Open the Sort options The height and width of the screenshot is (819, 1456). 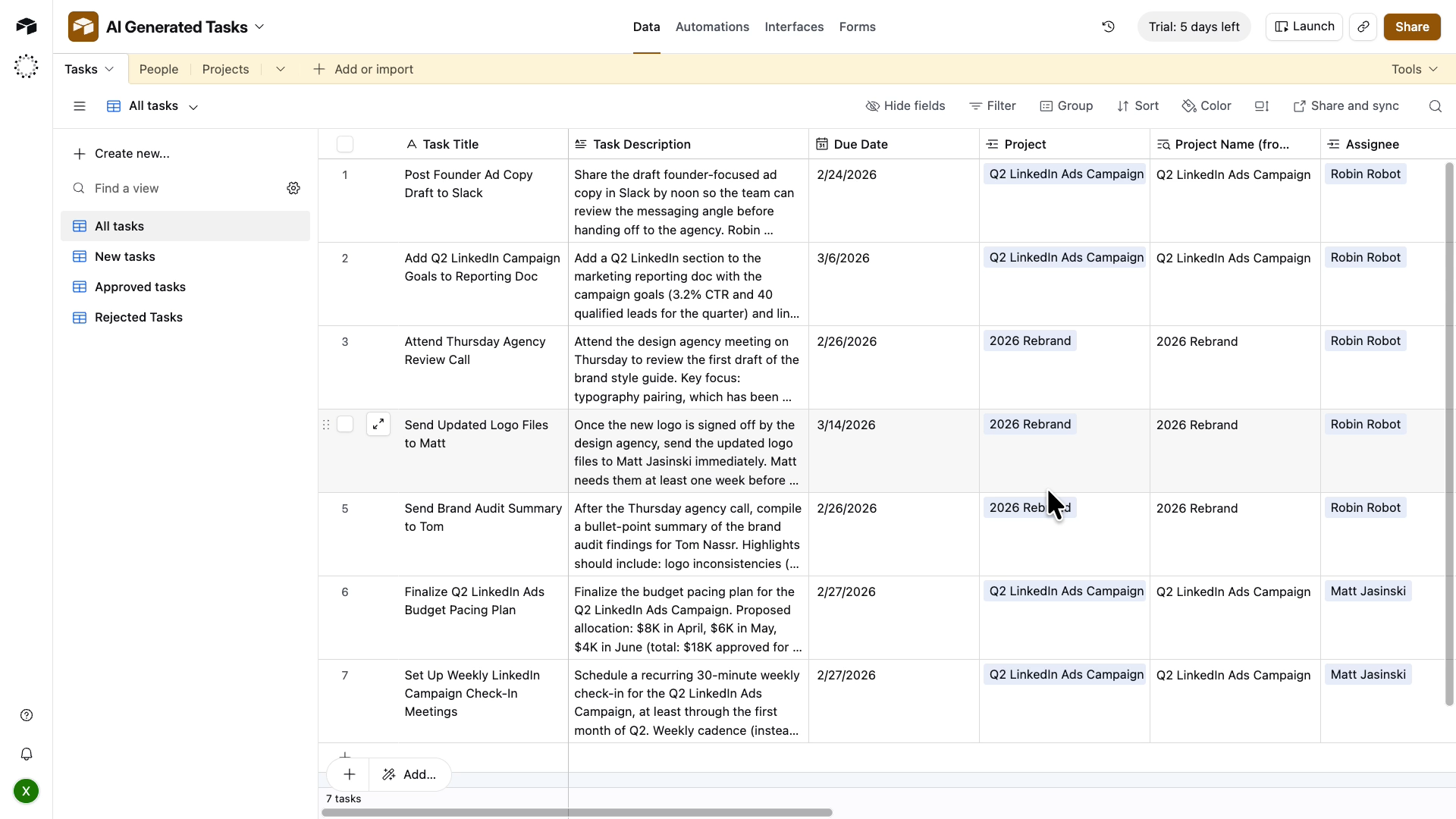pos(1138,106)
